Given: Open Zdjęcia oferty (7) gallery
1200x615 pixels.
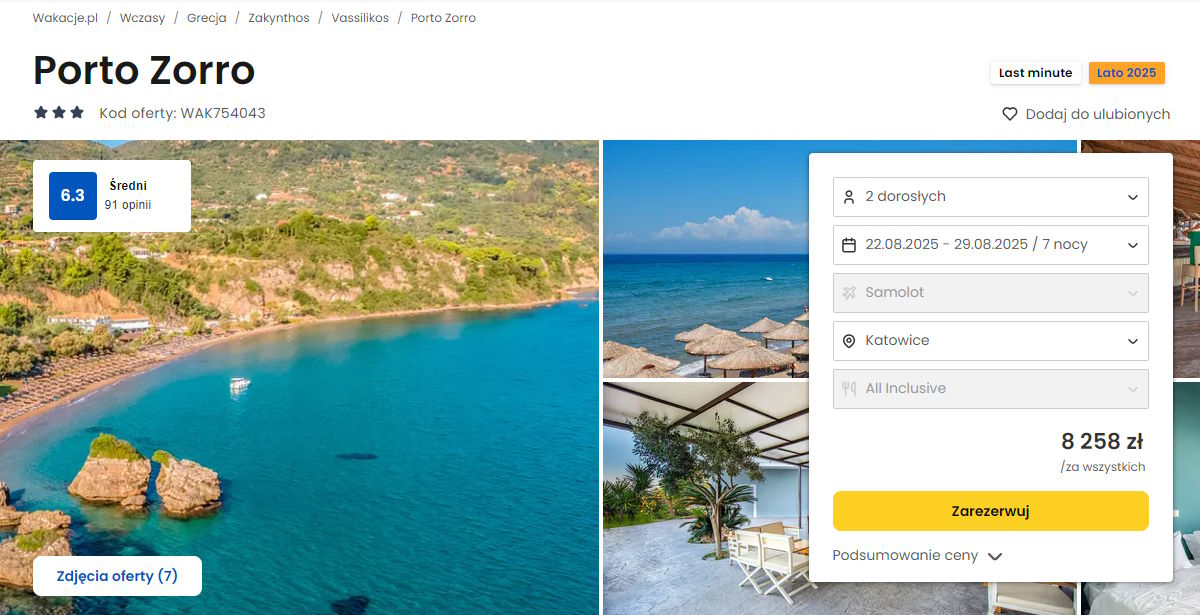Looking at the screenshot, I should coord(117,576).
